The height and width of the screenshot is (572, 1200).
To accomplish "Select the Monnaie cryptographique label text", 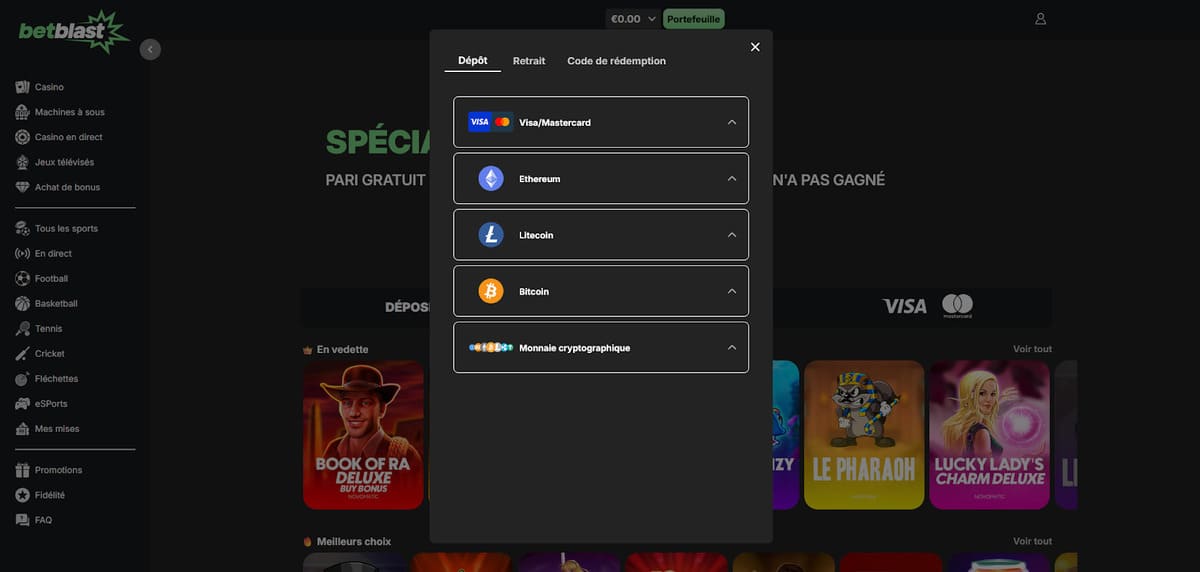I will tap(575, 348).
